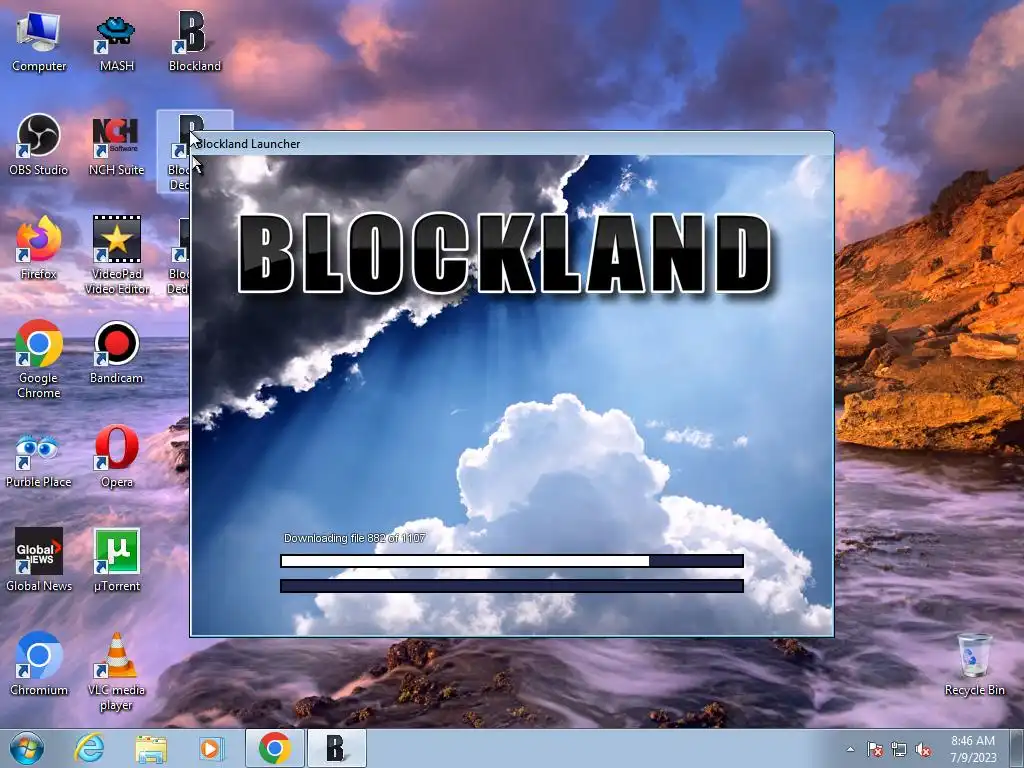
Task: Show hidden tray icons arrow
Action: (x=850, y=749)
